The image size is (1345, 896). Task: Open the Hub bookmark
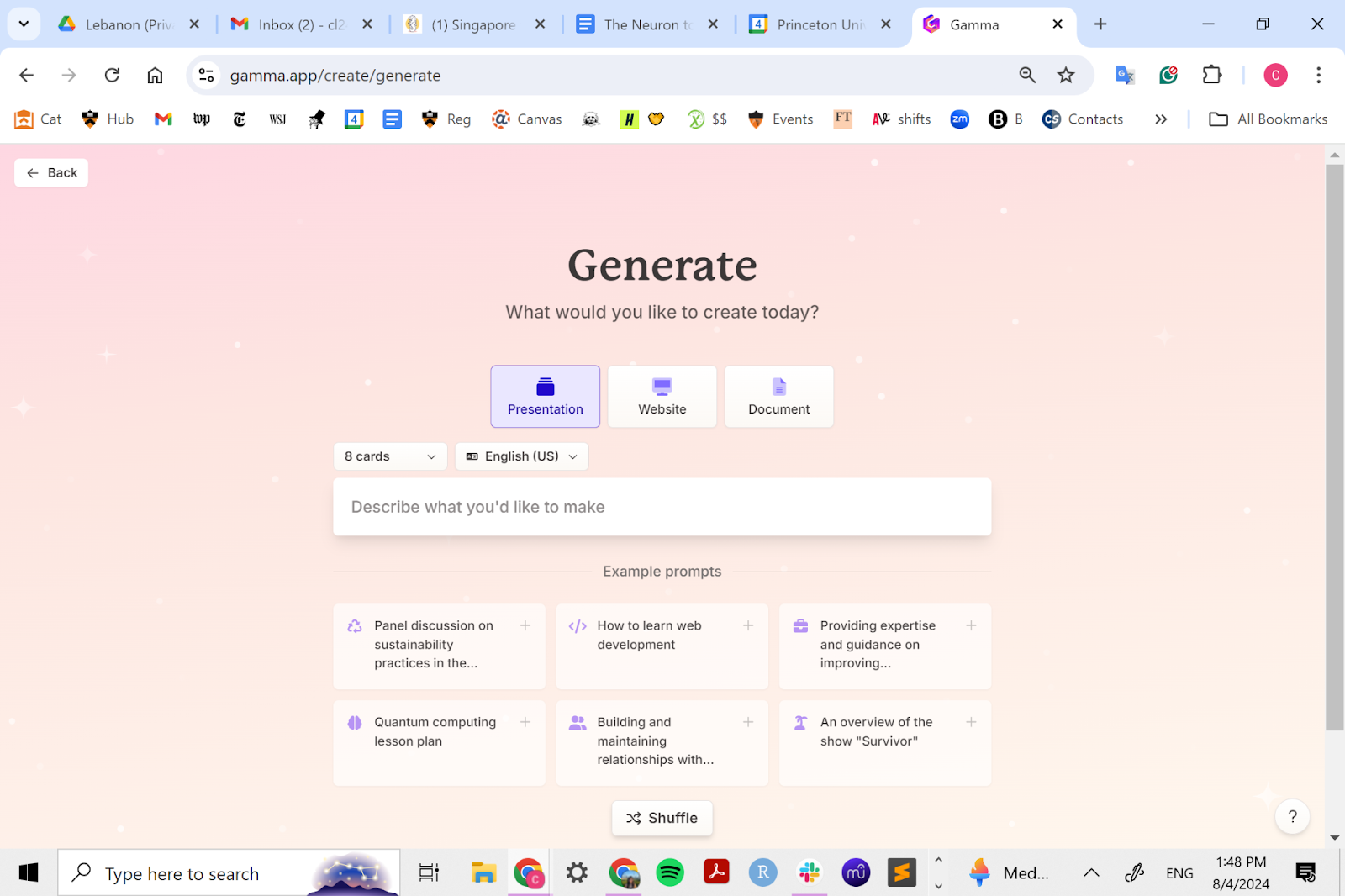108,119
